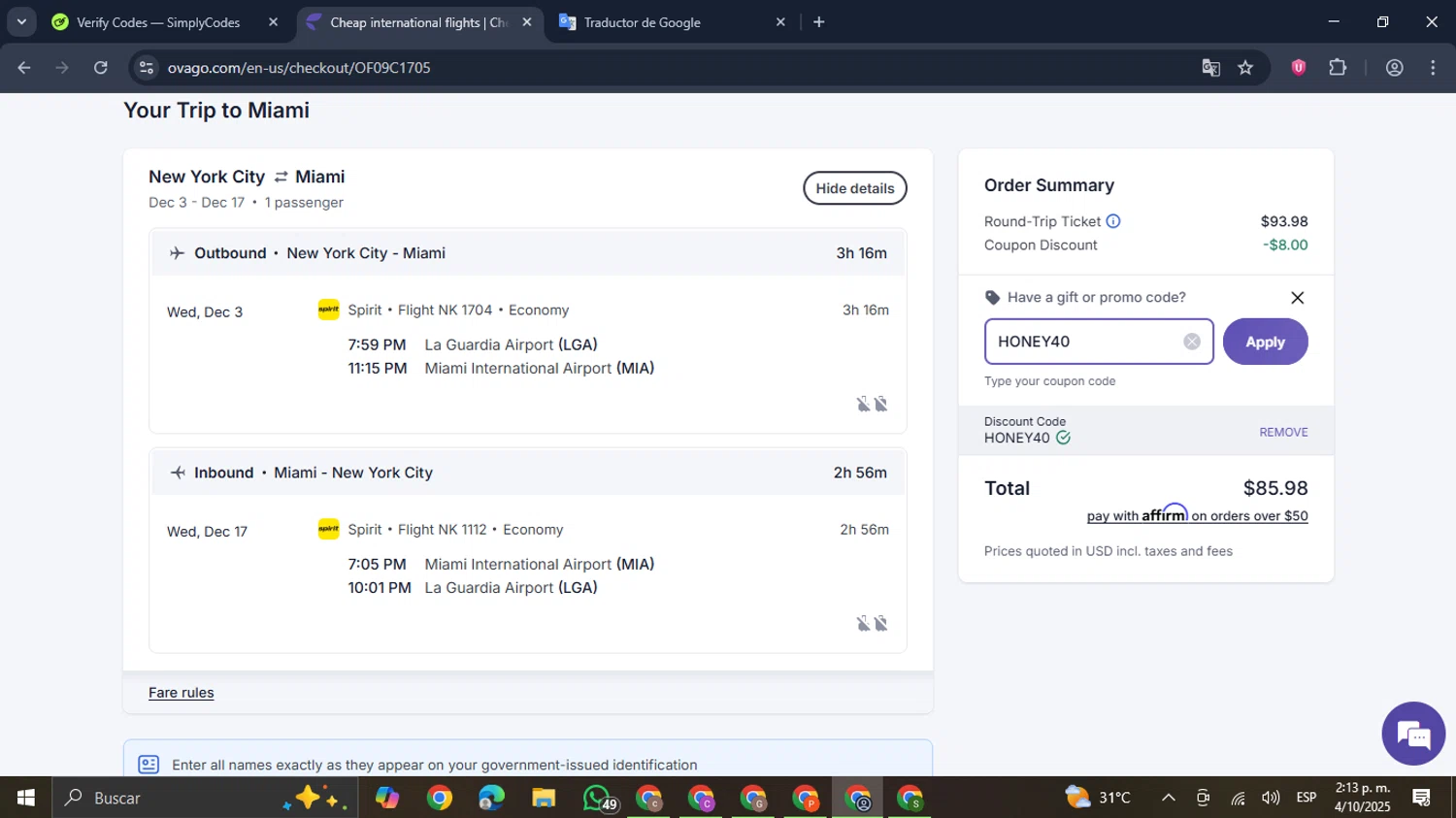Reload the current page
Image resolution: width=1456 pixels, height=818 pixels.
pyautogui.click(x=101, y=68)
